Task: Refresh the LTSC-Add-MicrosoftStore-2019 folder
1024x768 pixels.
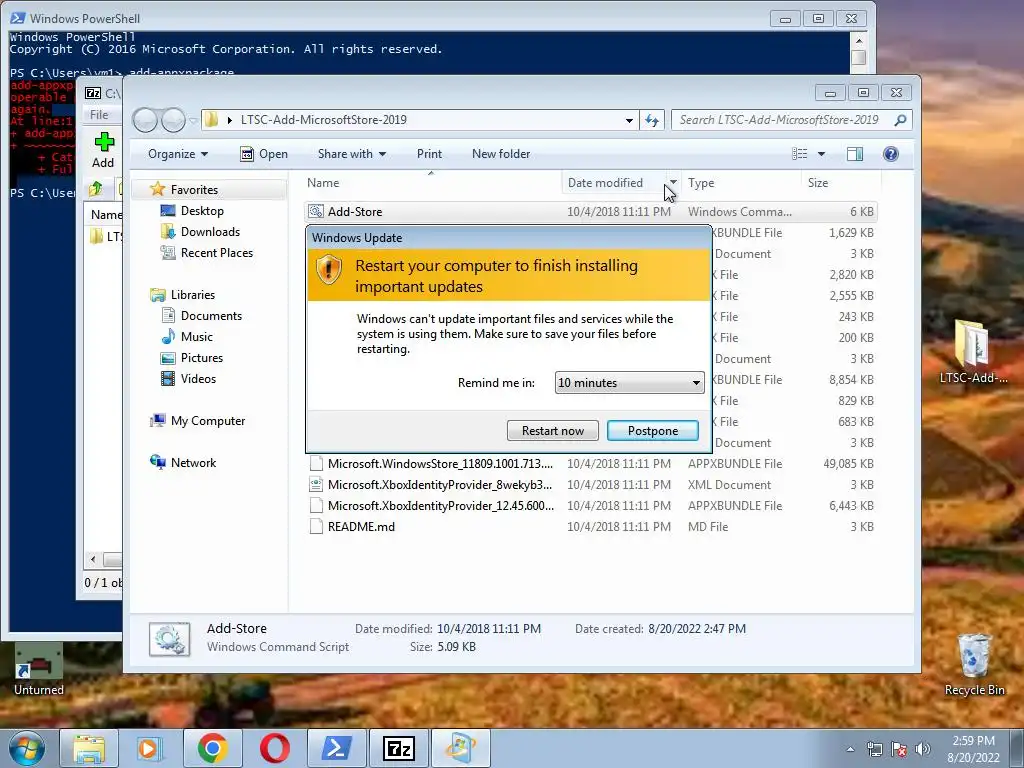Action: (x=652, y=120)
